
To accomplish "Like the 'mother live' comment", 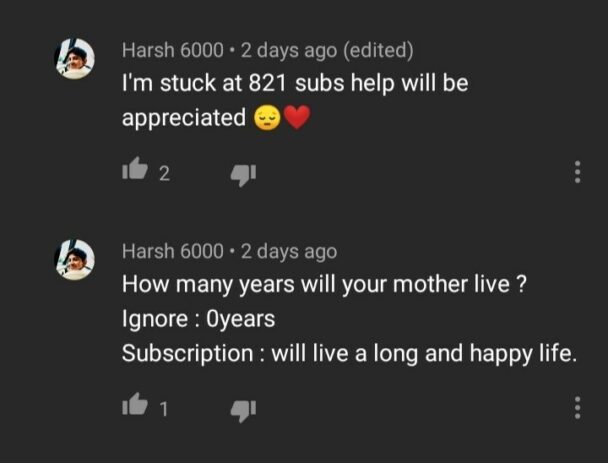I will (x=133, y=406).
